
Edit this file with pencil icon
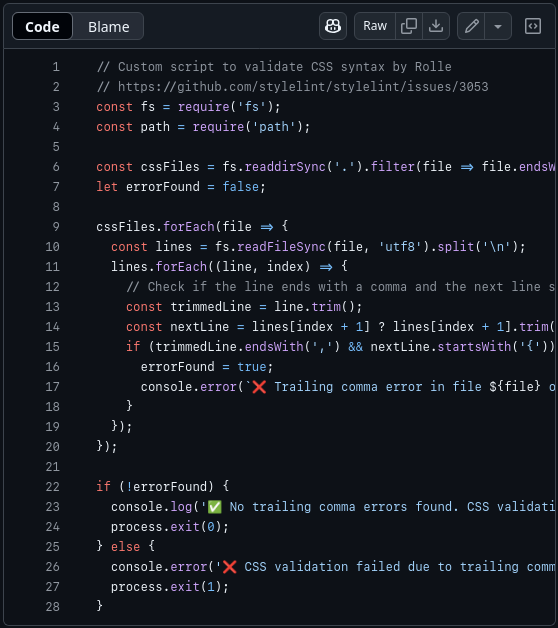[471, 26]
